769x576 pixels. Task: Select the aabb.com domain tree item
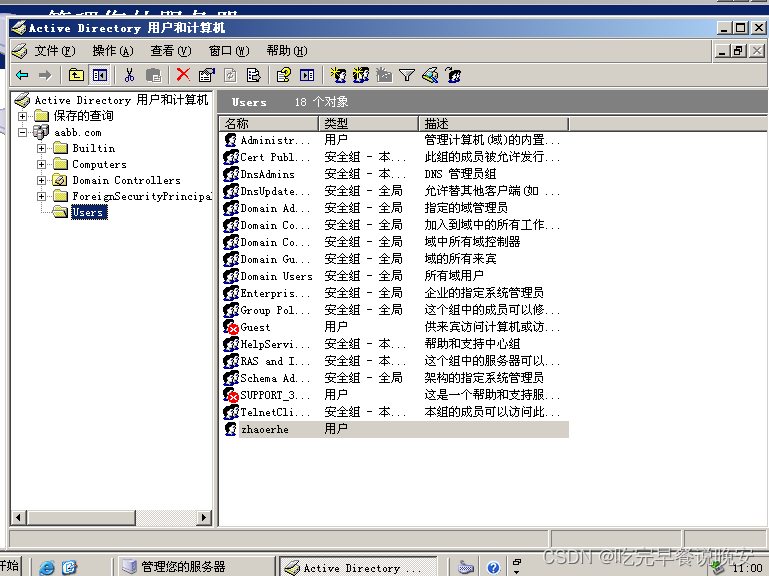coord(77,132)
